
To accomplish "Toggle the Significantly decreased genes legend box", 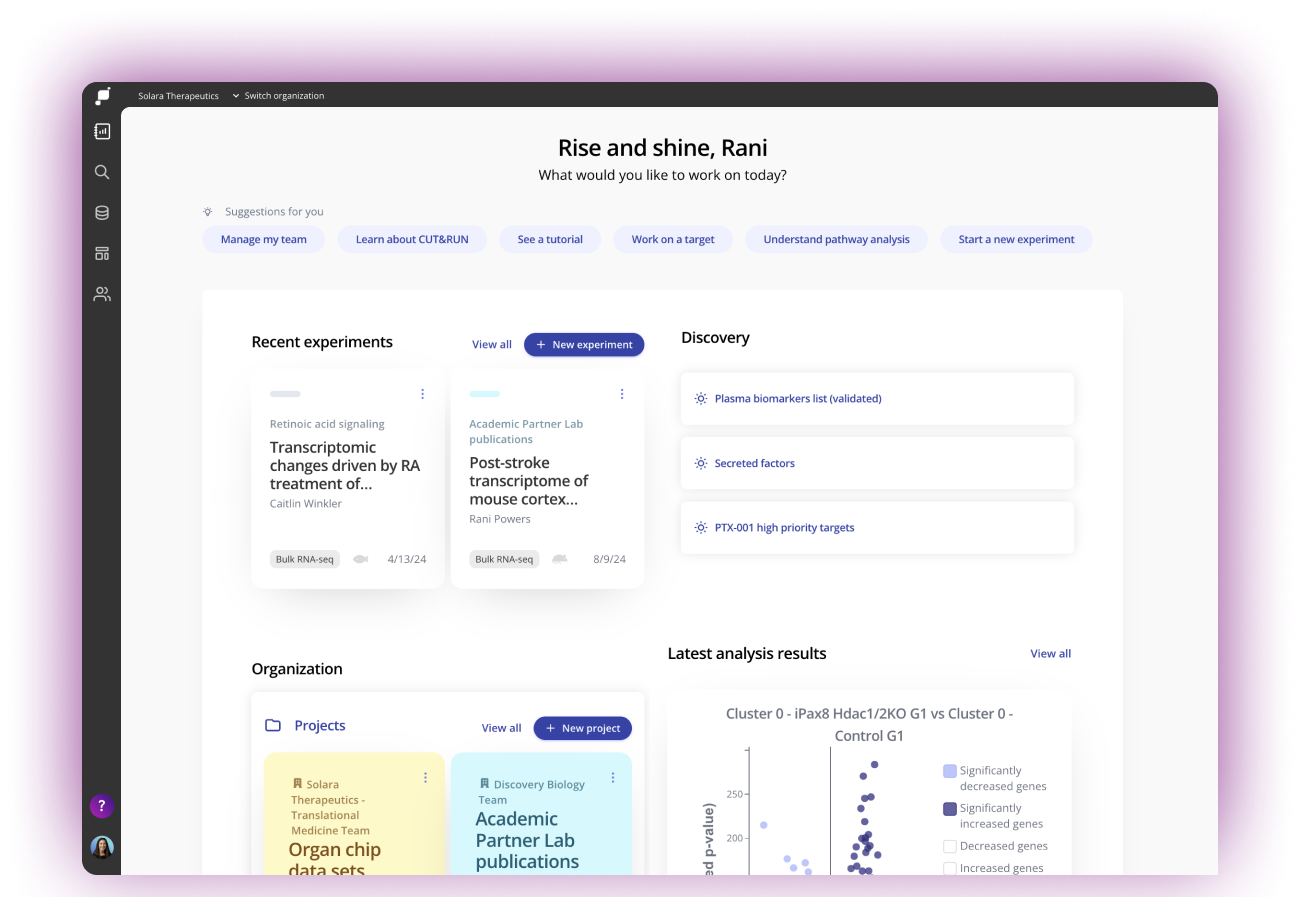I will (950, 771).
